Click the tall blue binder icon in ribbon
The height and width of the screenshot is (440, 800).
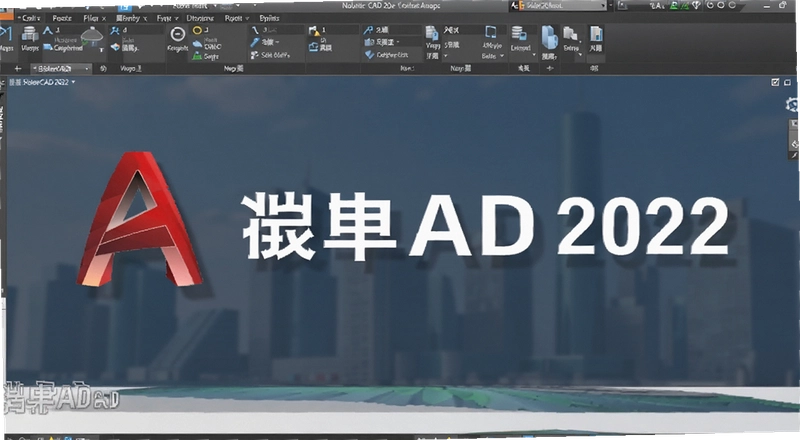click(549, 37)
